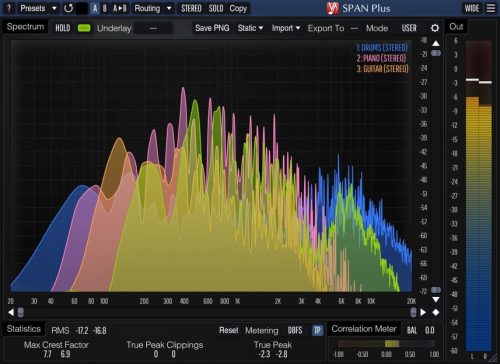Click Save PNG button
Image resolution: width=500 pixels, height=364 pixels.
click(x=212, y=28)
